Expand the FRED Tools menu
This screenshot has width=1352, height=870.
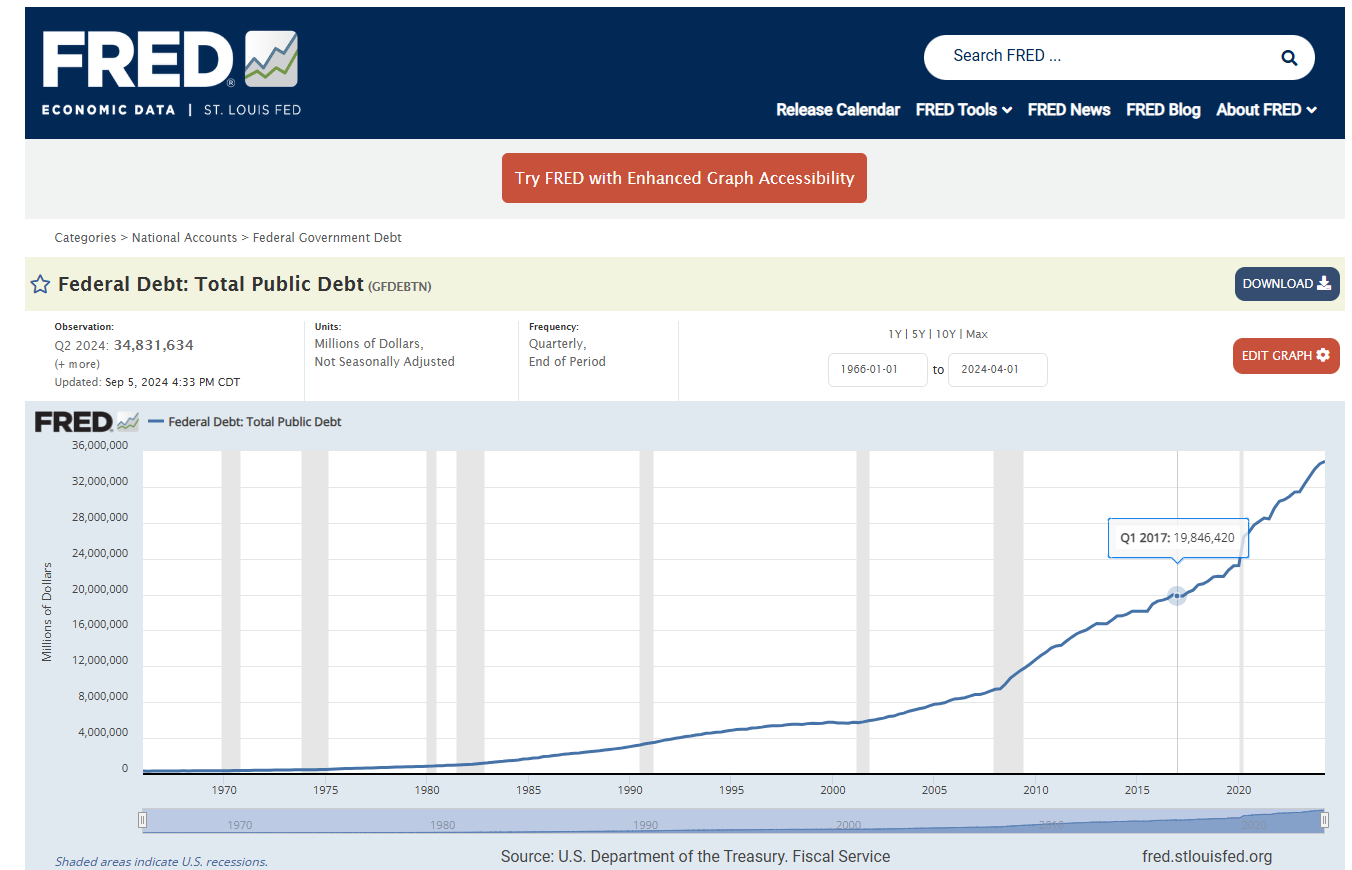click(964, 110)
